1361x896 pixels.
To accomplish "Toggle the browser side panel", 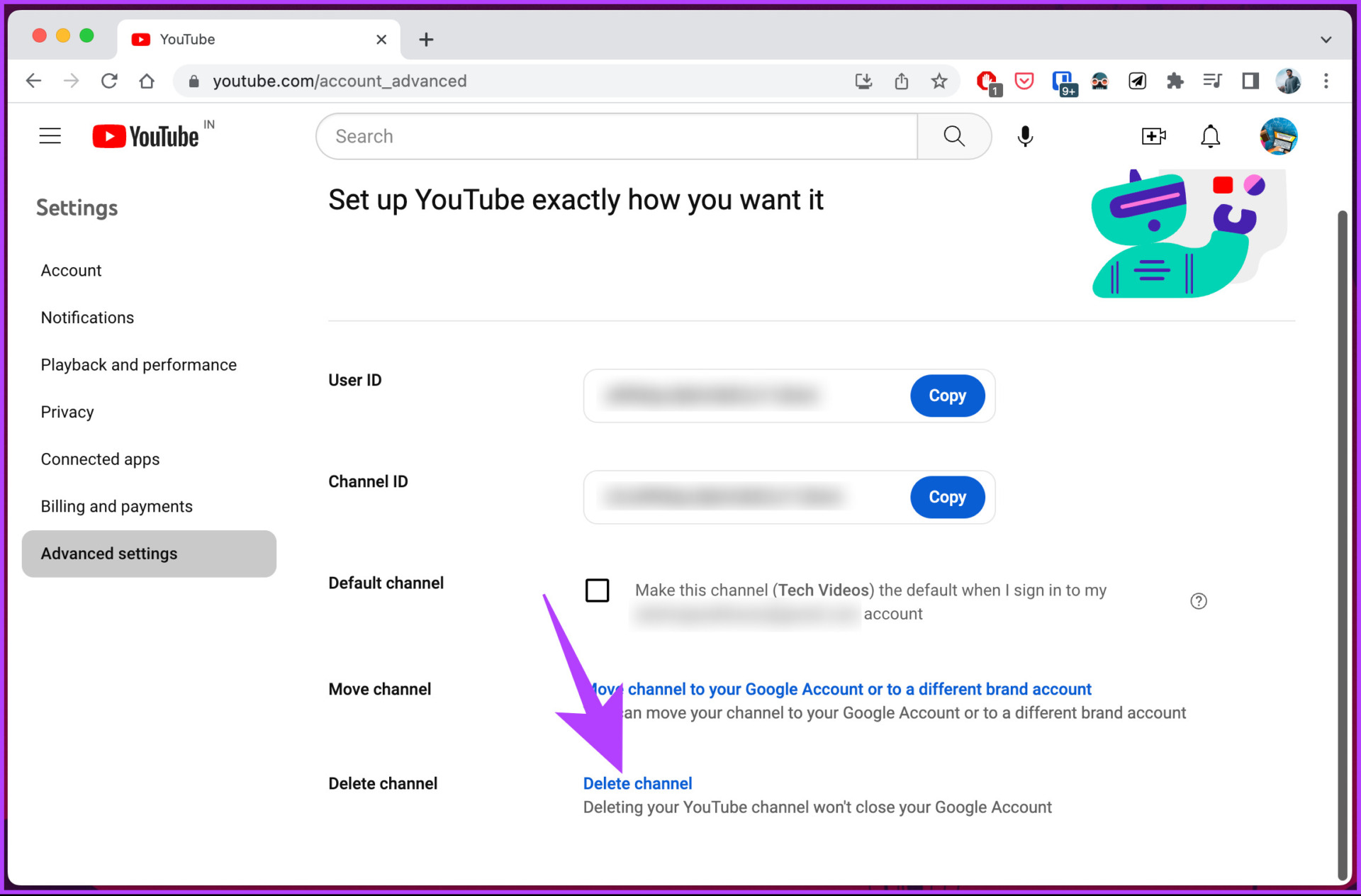I will click(1250, 81).
